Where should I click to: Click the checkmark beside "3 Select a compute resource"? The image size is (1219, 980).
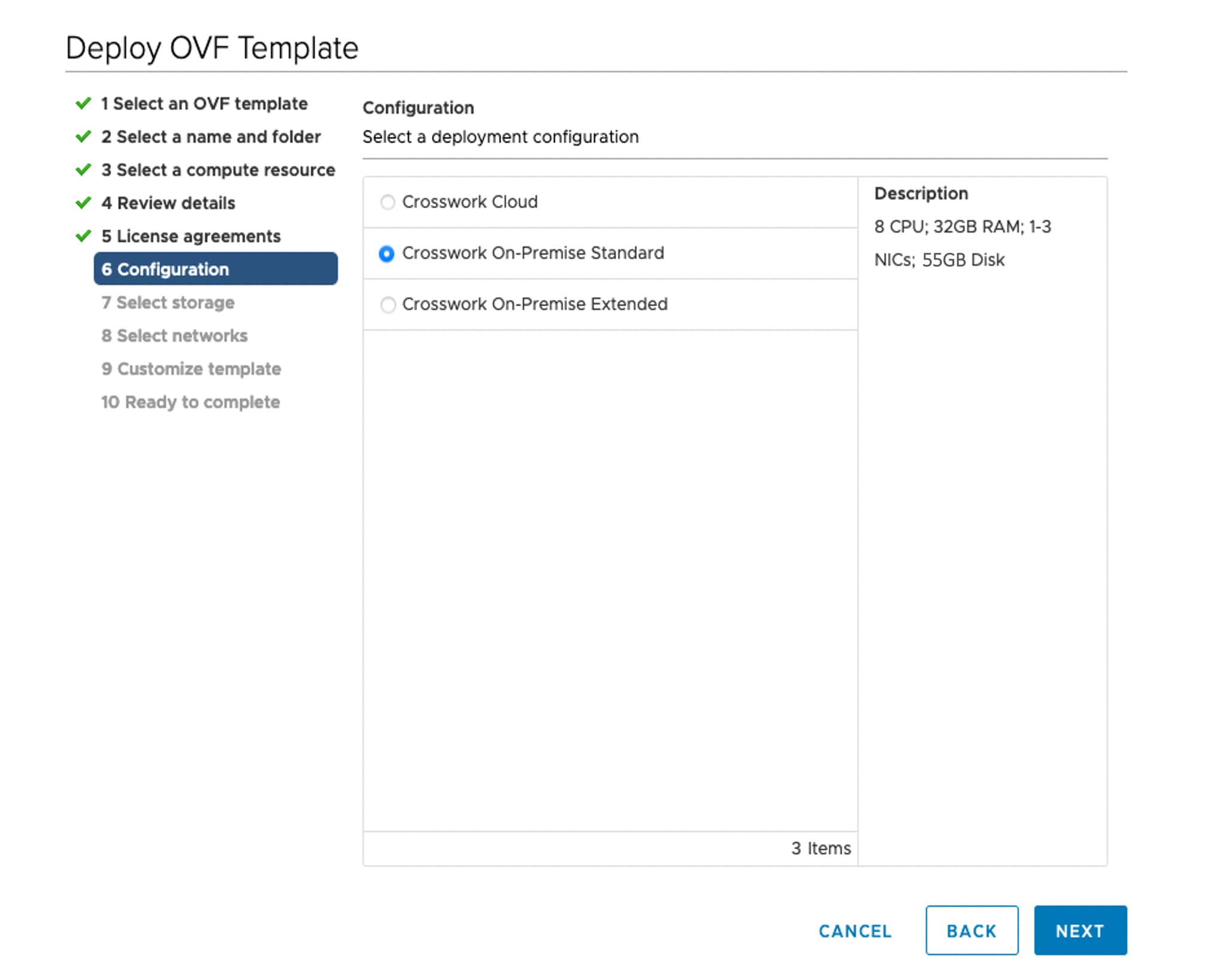point(83,170)
